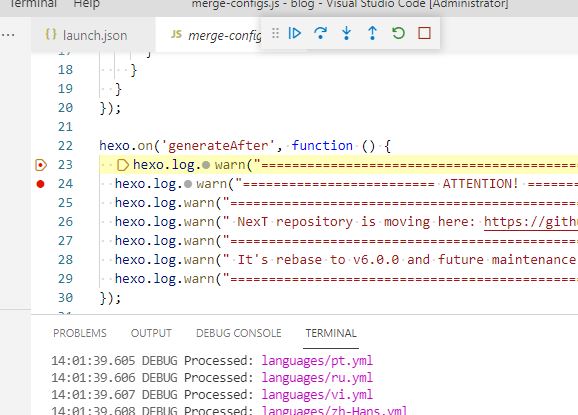Open the Help menu
Screen dimensions: 578x415
pyautogui.click(x=87, y=4)
